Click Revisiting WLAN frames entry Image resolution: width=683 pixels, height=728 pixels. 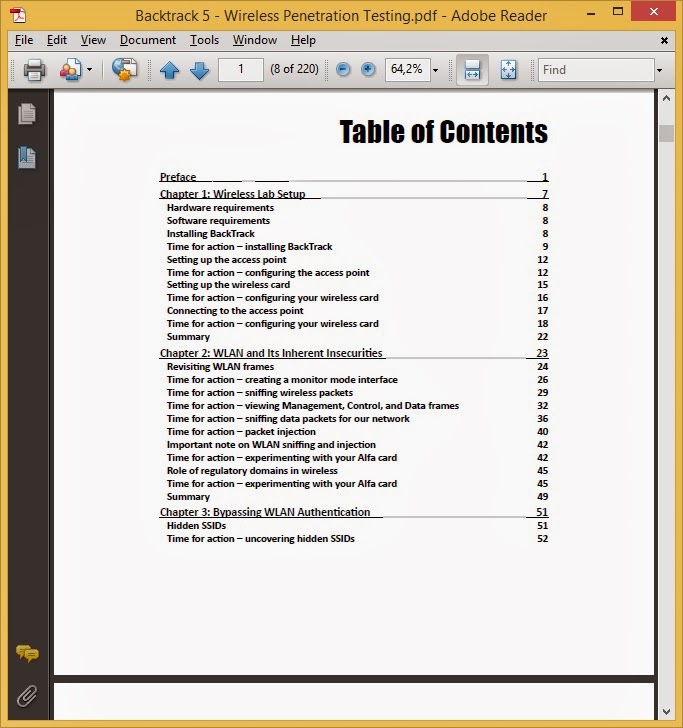pos(221,366)
